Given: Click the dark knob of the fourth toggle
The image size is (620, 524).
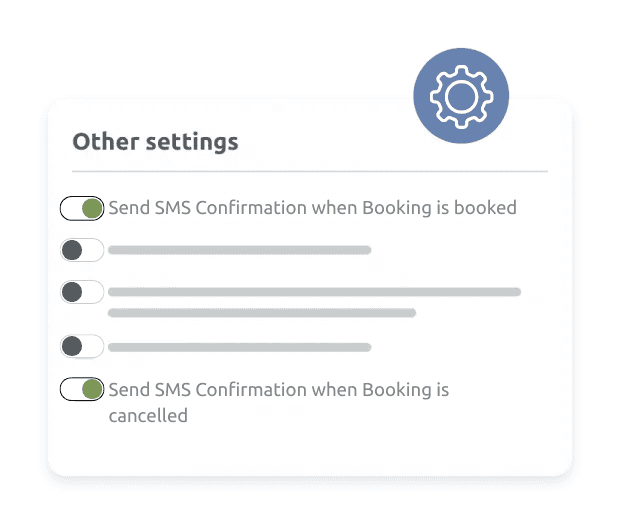Looking at the screenshot, I should coord(72,347).
